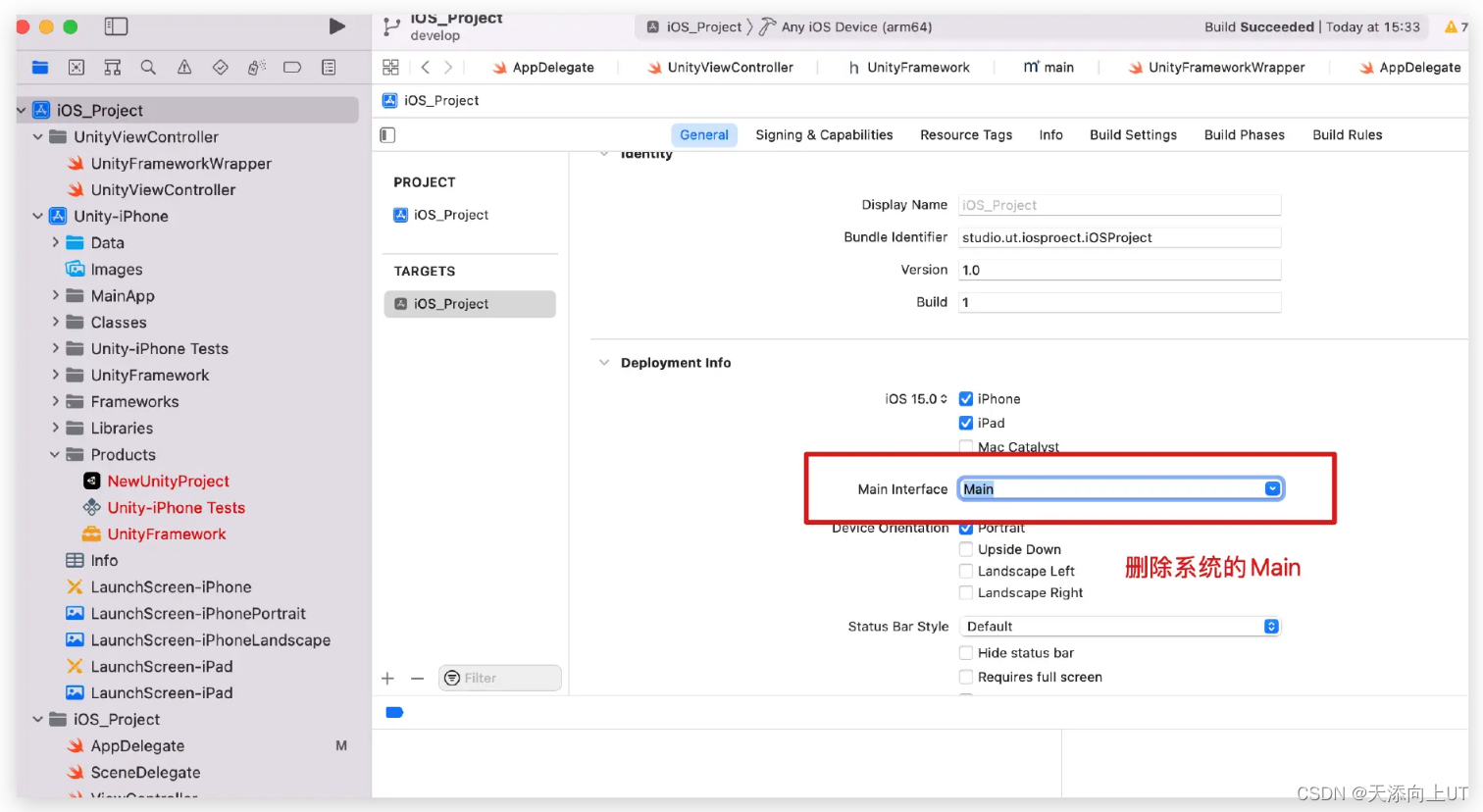Switch to Build Settings tab
The image size is (1483, 812).
pyautogui.click(x=1133, y=134)
